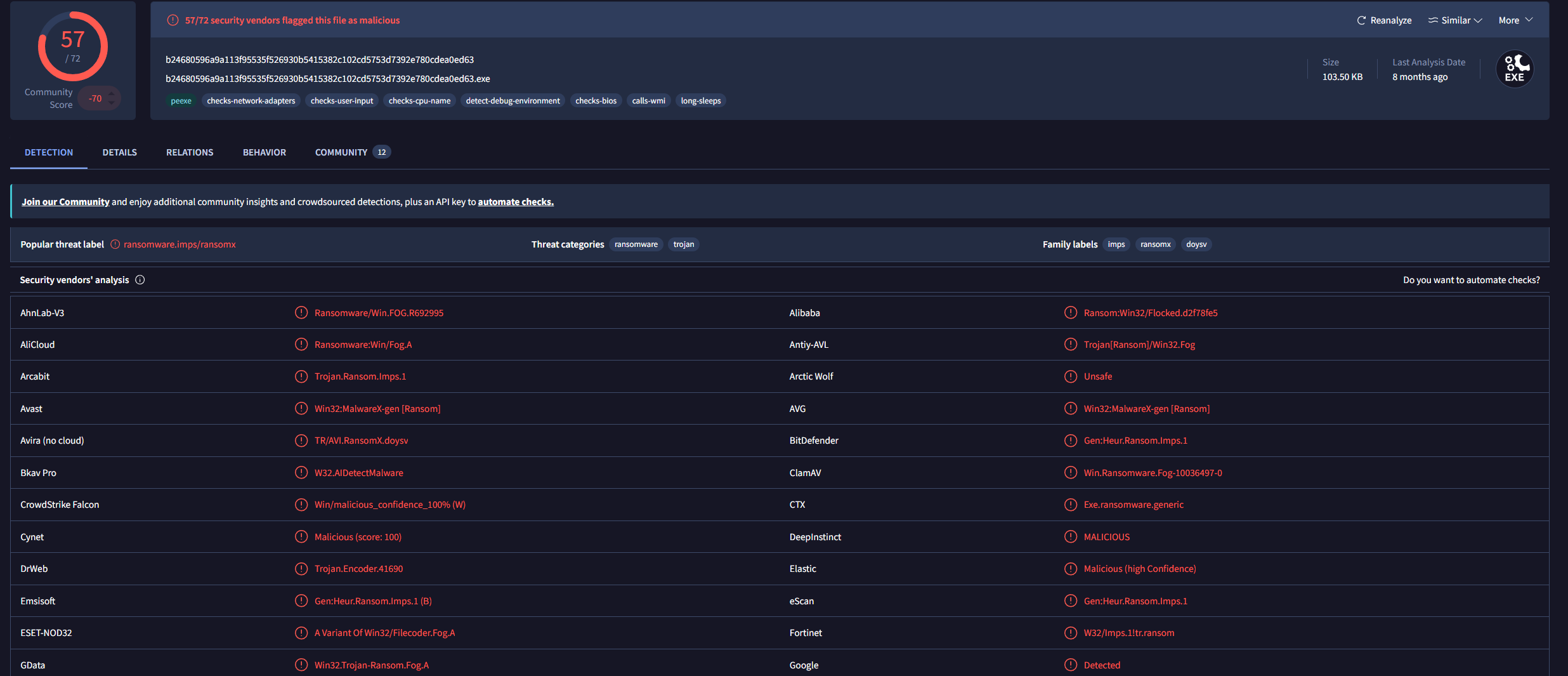Click the alert icon in the AVG row
The height and width of the screenshot is (676, 1568).
[1071, 408]
